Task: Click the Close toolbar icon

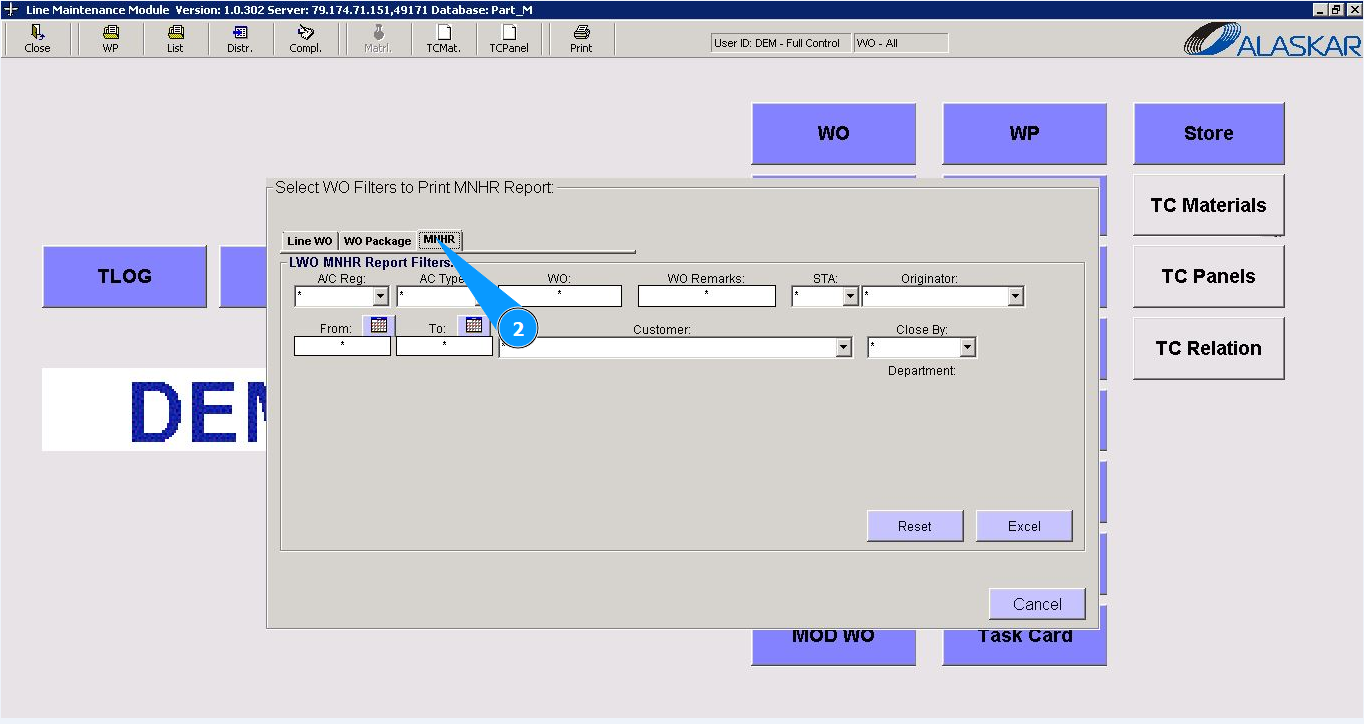Action: (37, 39)
